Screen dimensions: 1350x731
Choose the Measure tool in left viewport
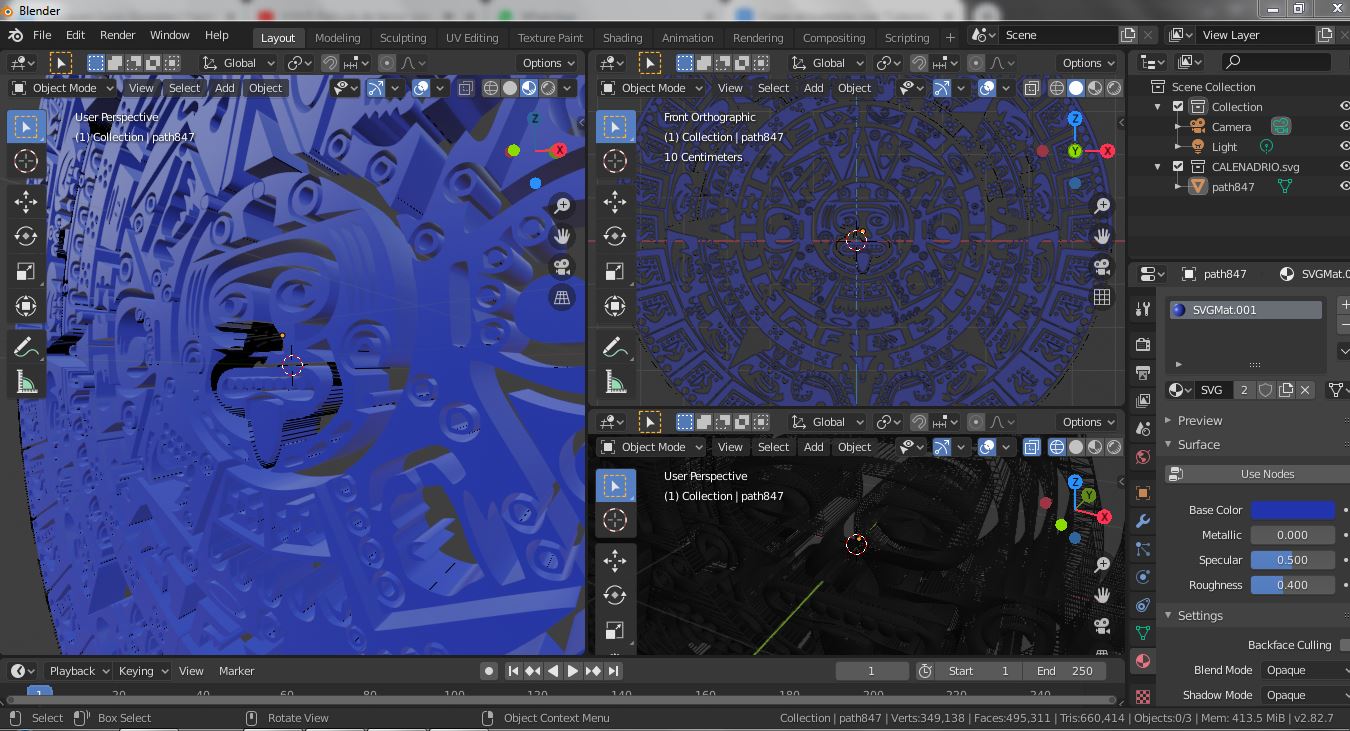click(26, 381)
